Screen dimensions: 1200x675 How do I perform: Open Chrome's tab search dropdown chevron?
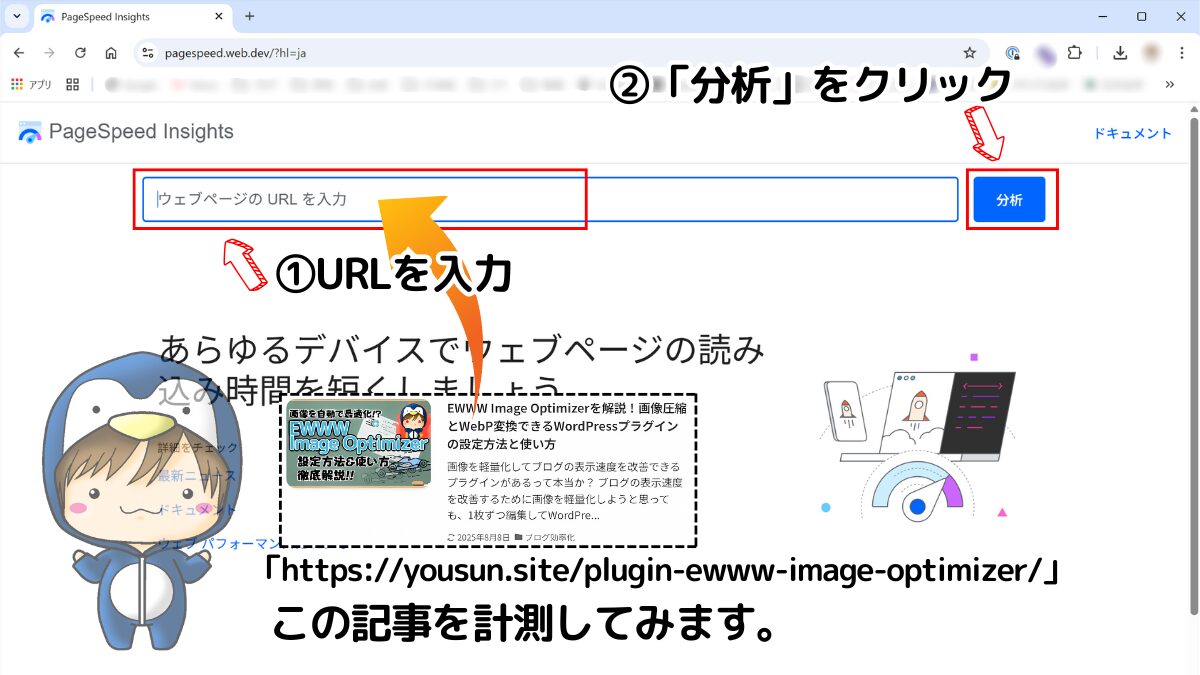[x=16, y=16]
